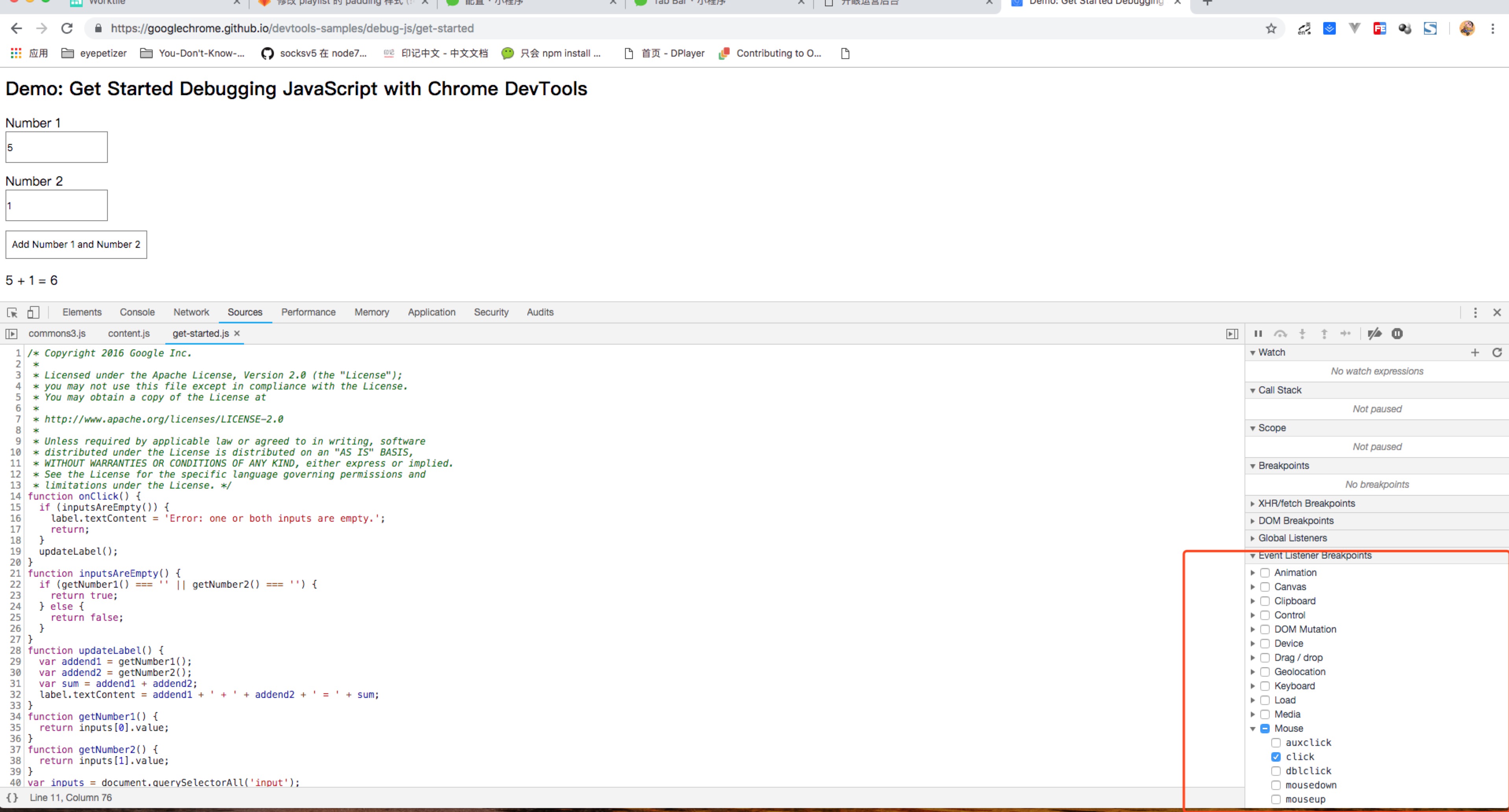This screenshot has height=812, width=1509.
Task: Open the Apps shortcut in bookmarks bar
Action: pyautogui.click(x=29, y=53)
